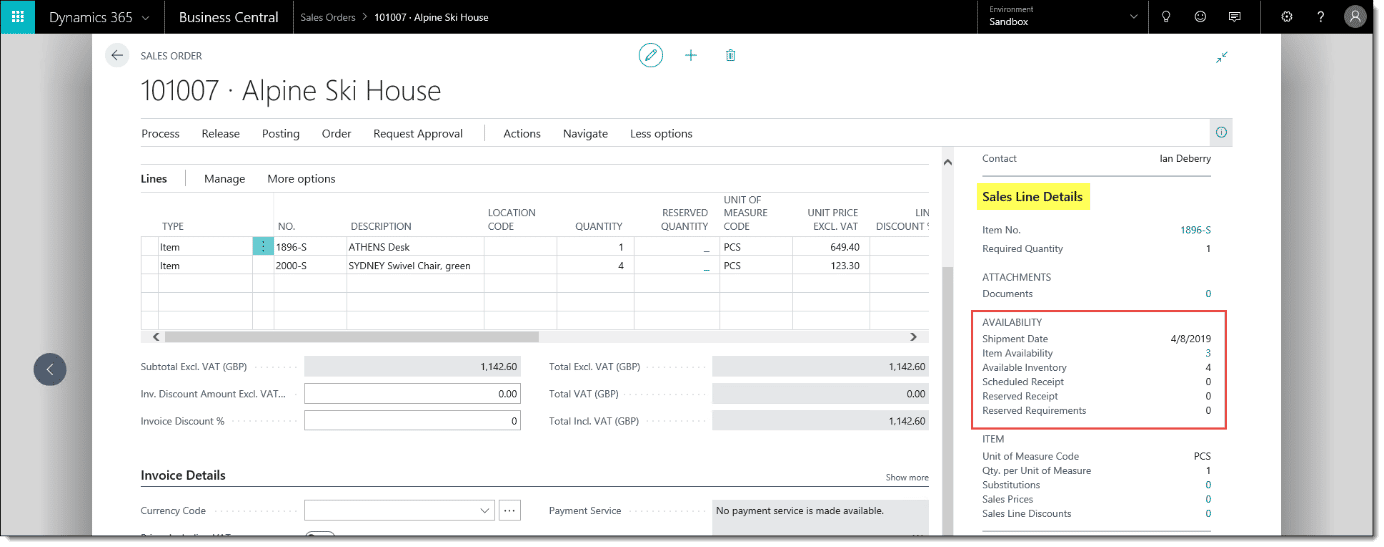
Task: Open Sales Prices count link
Action: click(x=1208, y=499)
